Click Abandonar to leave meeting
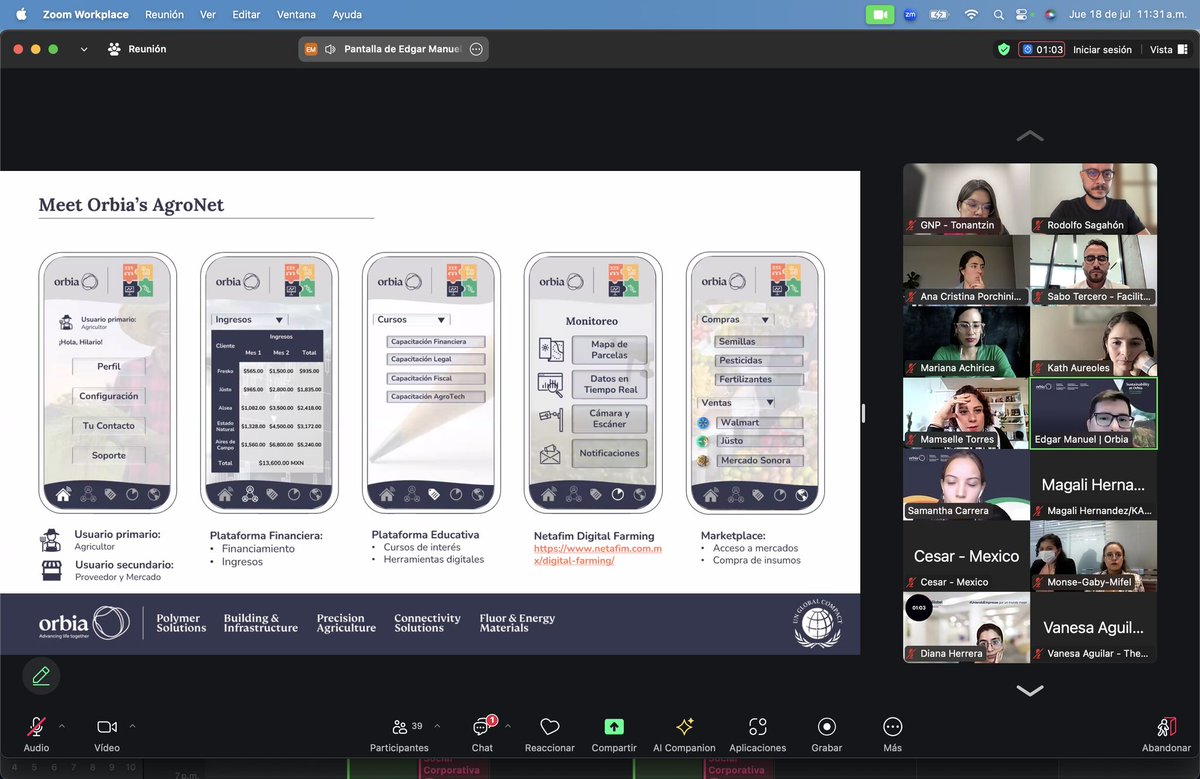 coord(1166,734)
